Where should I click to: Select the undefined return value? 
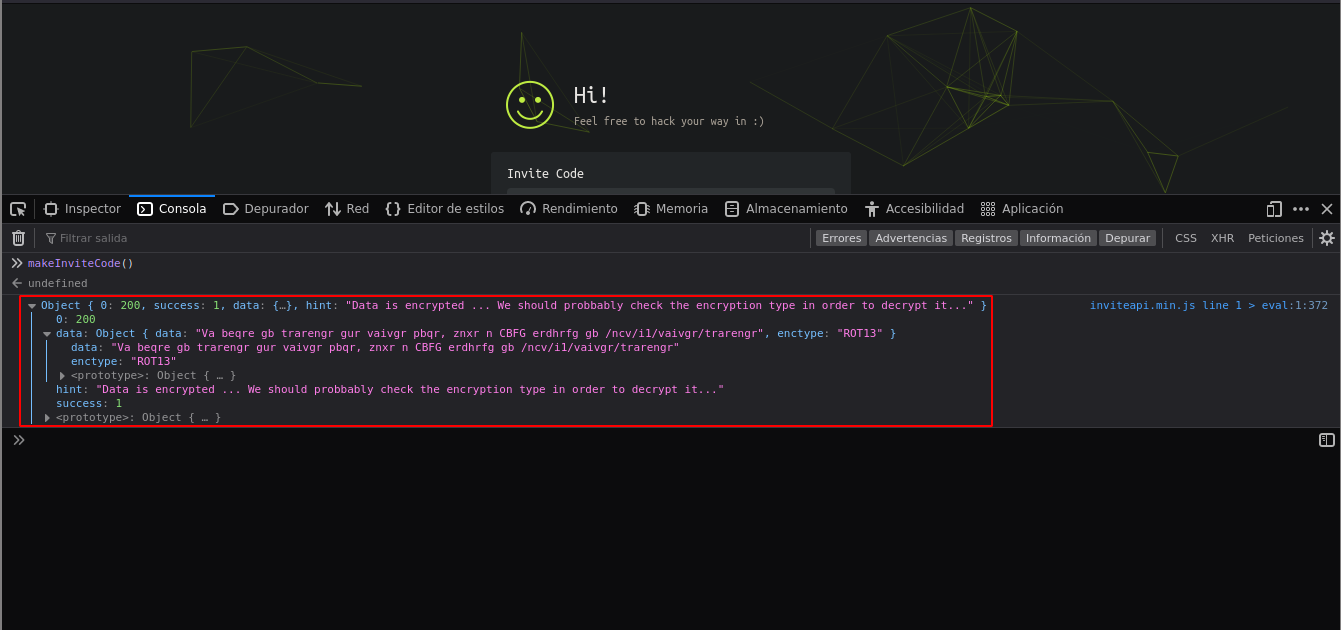pos(57,283)
